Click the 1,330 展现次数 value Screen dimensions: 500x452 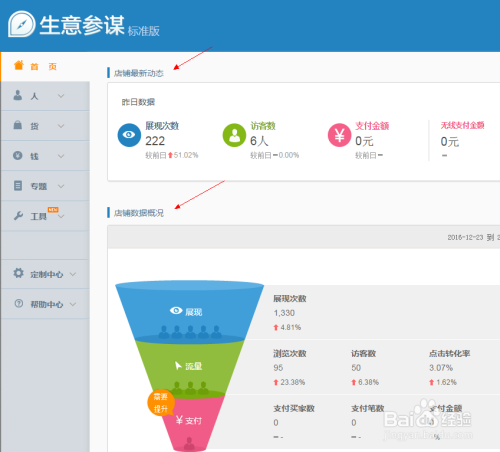click(x=284, y=313)
